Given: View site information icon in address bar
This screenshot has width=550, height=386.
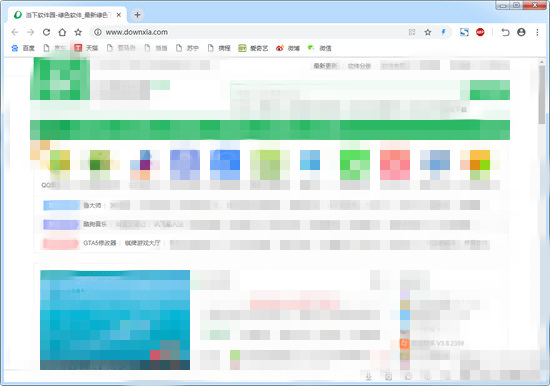Looking at the screenshot, I should pyautogui.click(x=98, y=32).
